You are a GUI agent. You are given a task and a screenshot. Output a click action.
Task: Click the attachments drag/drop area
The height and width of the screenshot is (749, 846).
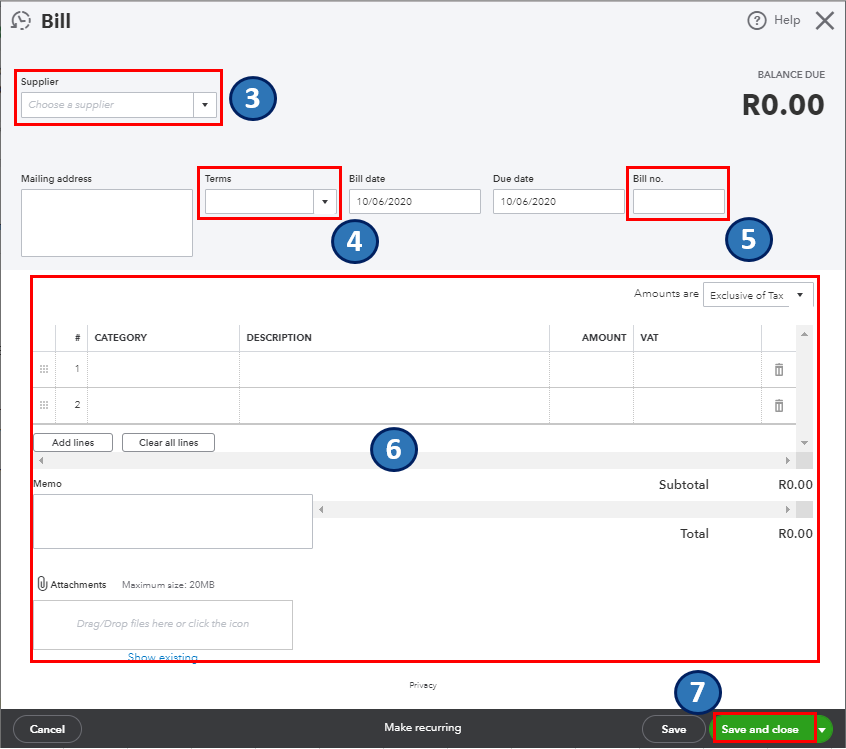pyautogui.click(x=163, y=624)
